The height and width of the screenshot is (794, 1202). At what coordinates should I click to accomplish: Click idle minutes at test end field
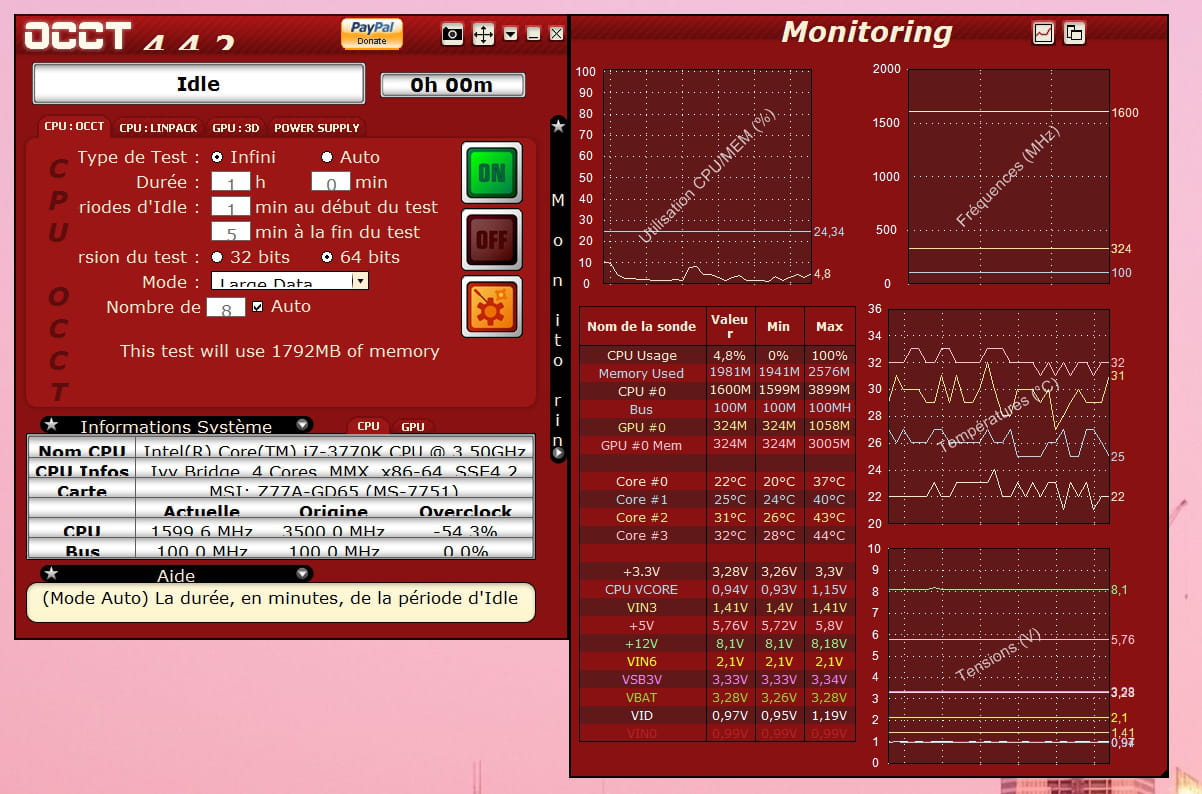pos(231,232)
